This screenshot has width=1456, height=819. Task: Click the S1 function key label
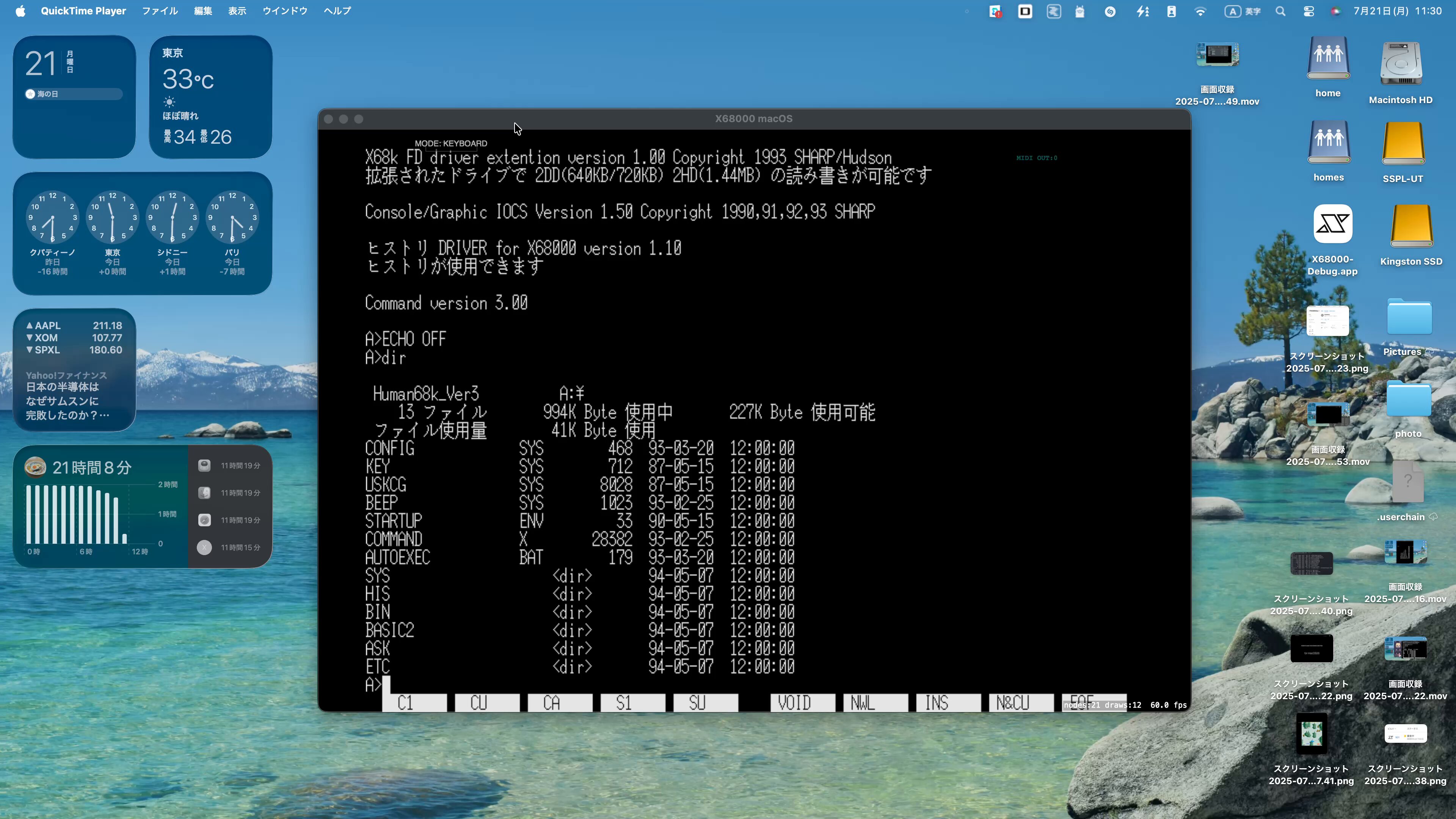[x=633, y=703]
